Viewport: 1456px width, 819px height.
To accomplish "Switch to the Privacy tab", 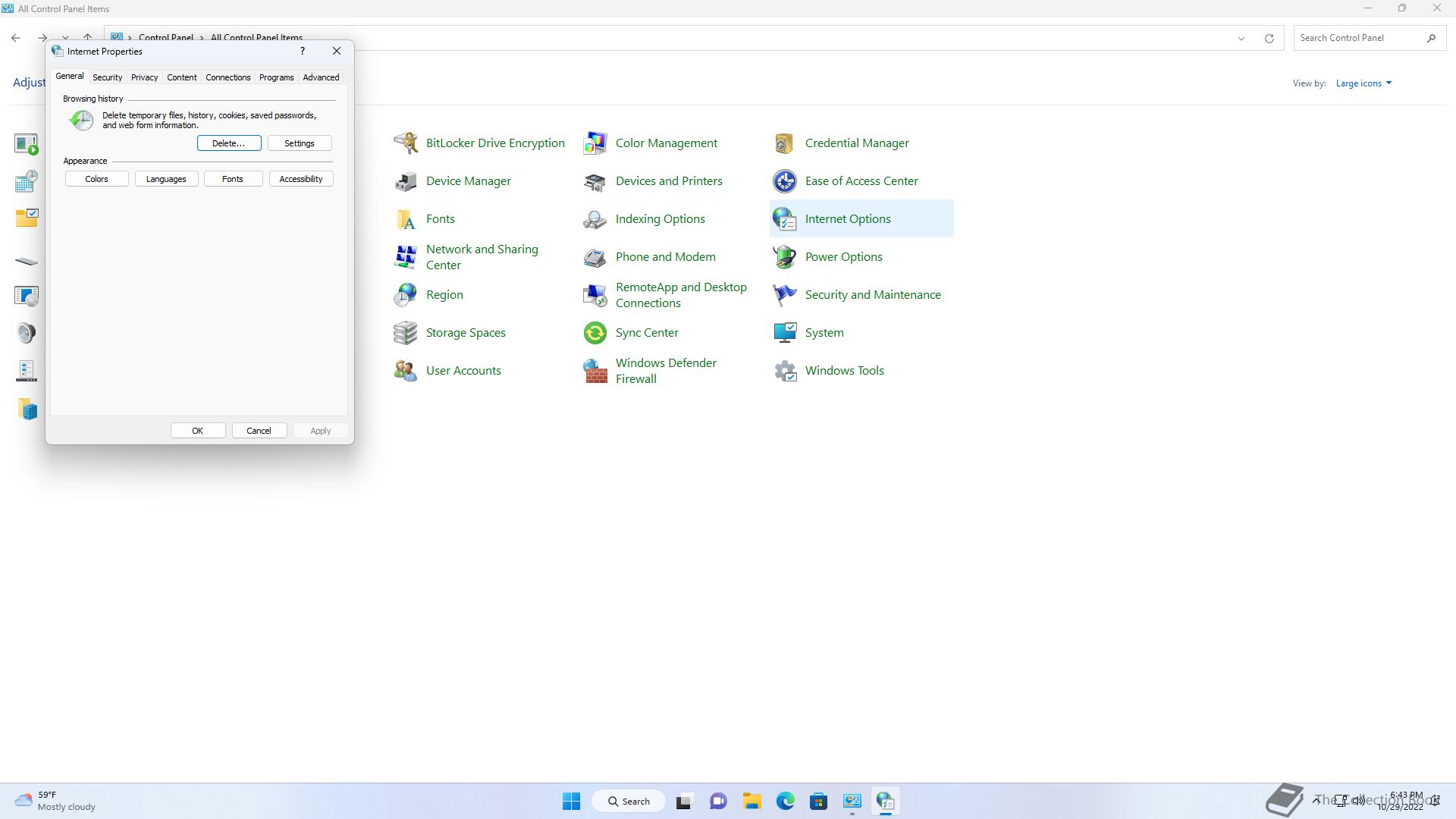I will 144,77.
